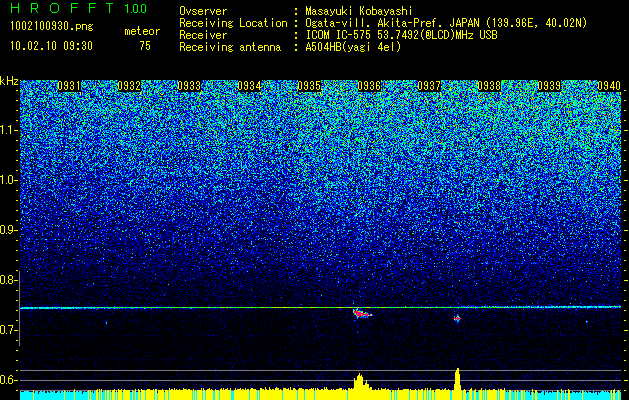Click the large red meteor echo near 0936

point(362,314)
